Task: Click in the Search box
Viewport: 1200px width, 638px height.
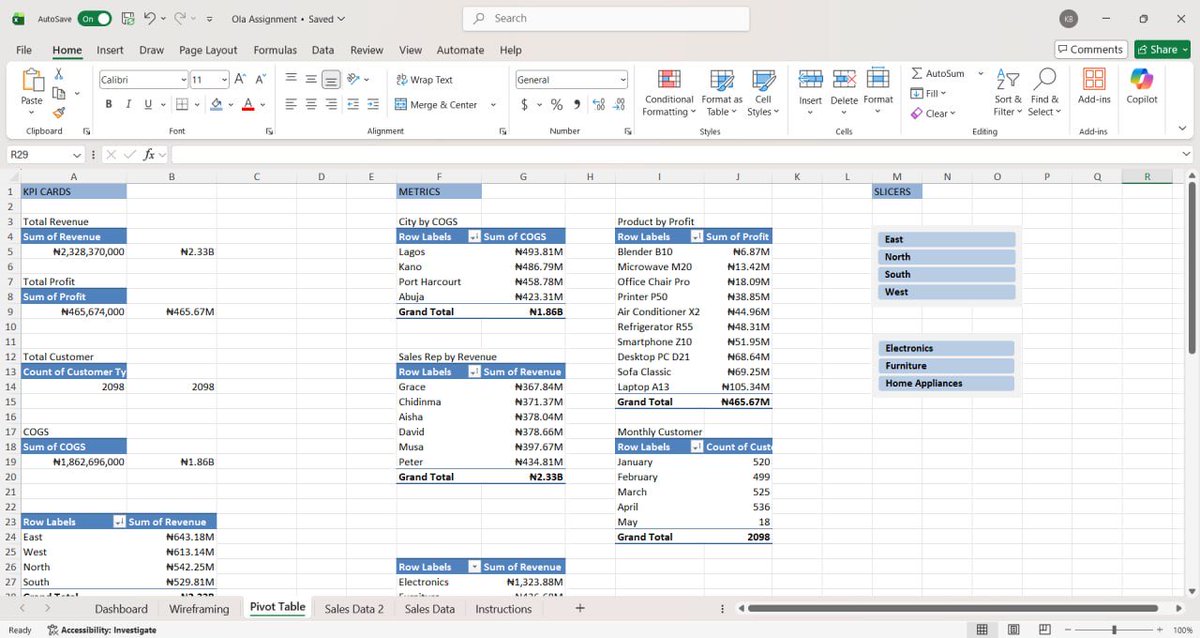Action: tap(606, 18)
